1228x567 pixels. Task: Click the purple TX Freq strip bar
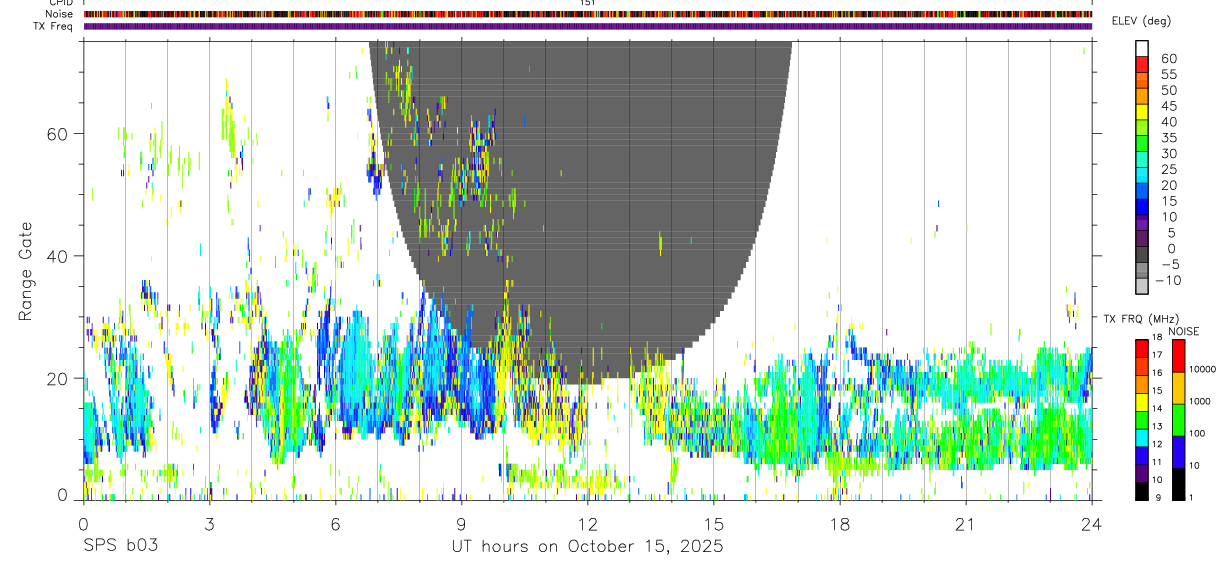(588, 26)
